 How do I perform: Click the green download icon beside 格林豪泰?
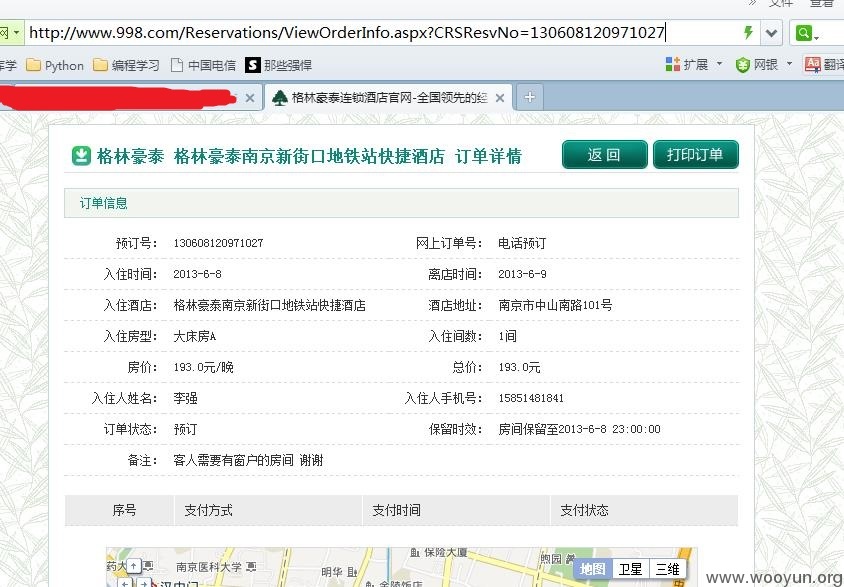coord(81,156)
